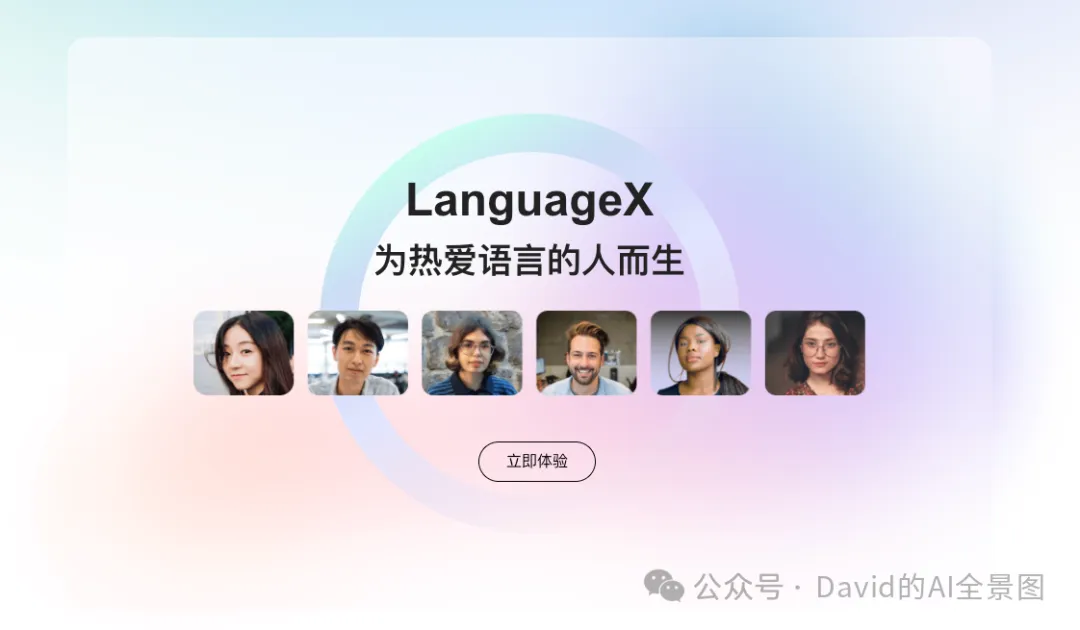This screenshot has height=630, width=1080.
Task: Choose the avatar with round glasses and wavy hair
Action: pyautogui.click(x=815, y=353)
